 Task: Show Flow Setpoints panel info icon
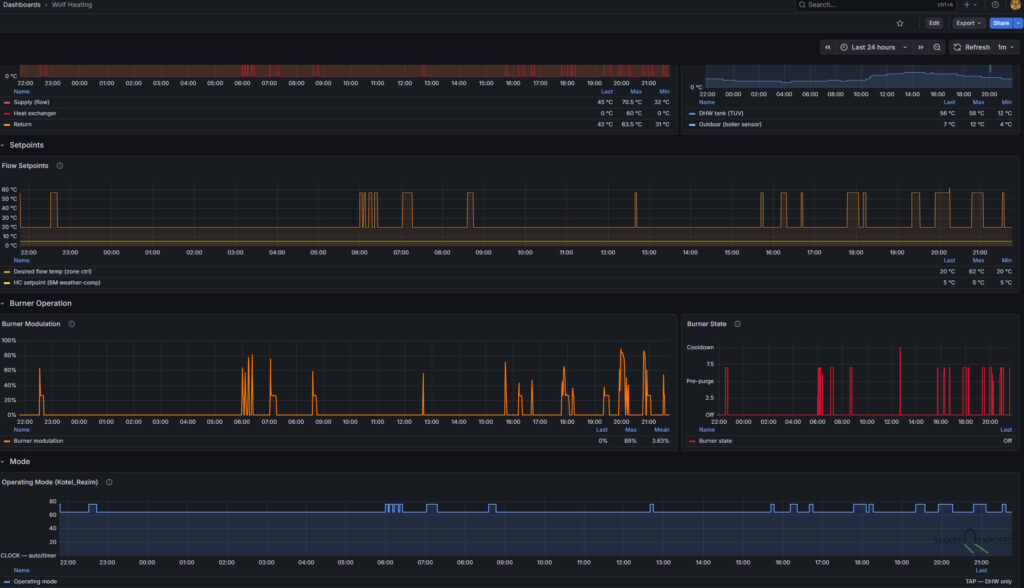60,166
